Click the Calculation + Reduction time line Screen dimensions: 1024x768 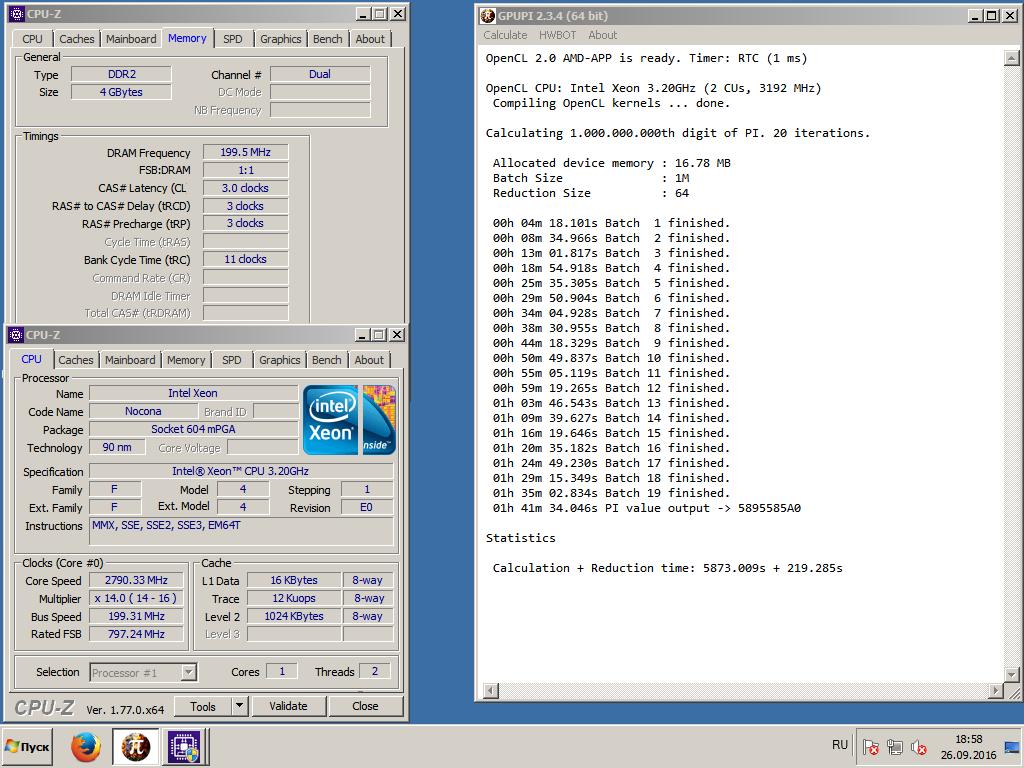click(x=667, y=568)
